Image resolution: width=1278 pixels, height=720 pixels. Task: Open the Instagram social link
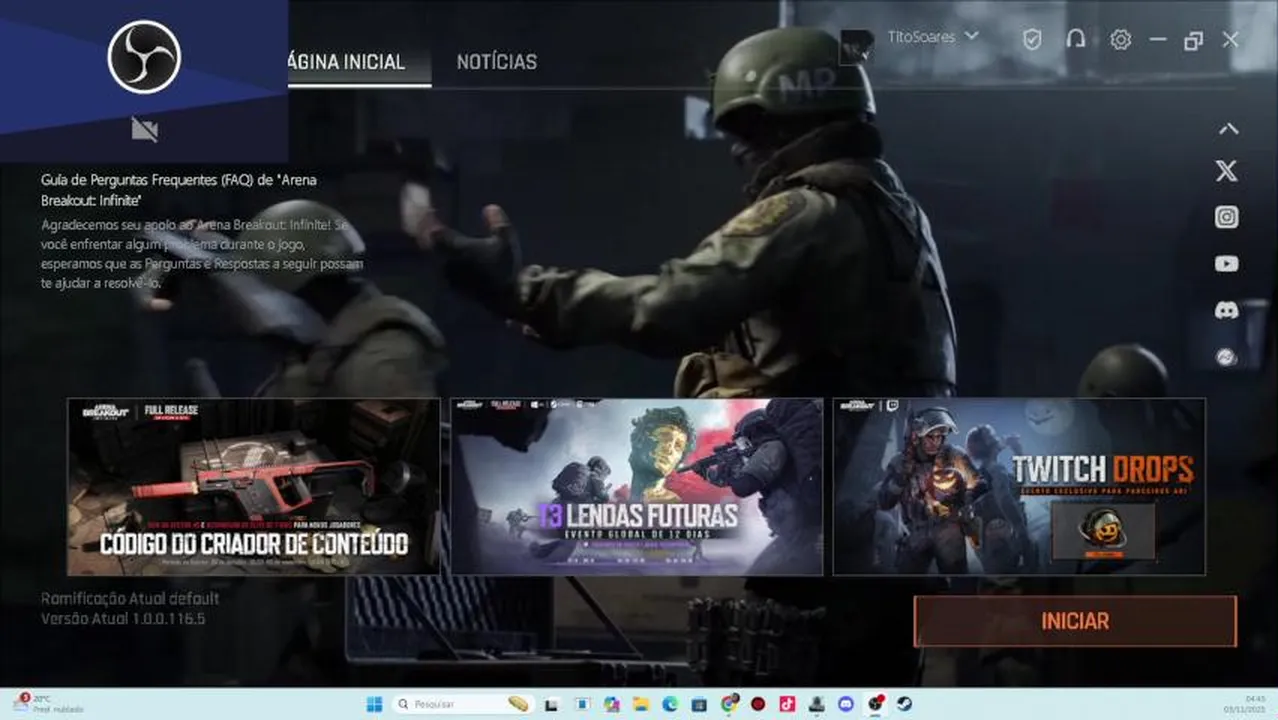pos(1227,217)
